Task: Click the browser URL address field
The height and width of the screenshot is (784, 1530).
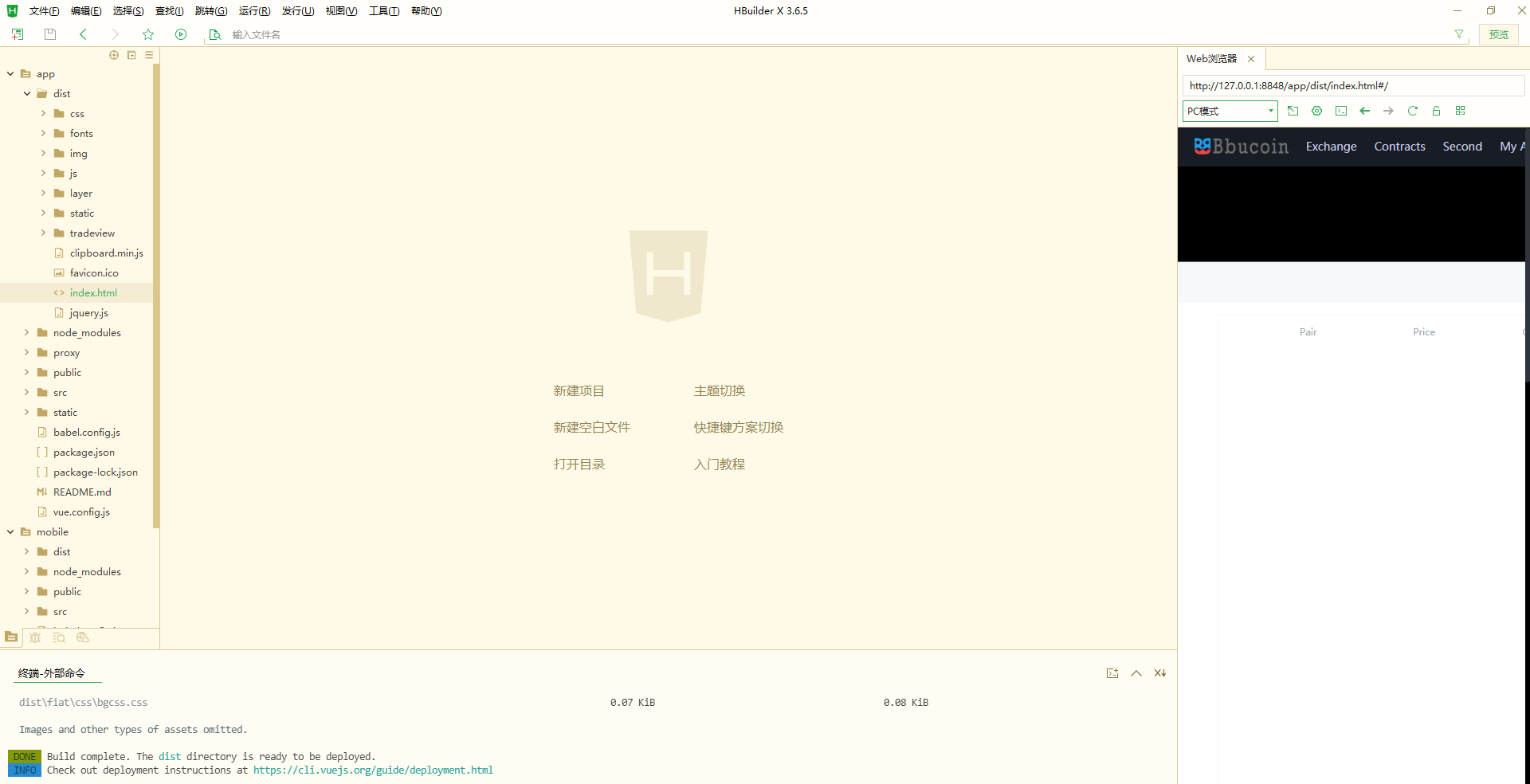Action: click(1351, 86)
